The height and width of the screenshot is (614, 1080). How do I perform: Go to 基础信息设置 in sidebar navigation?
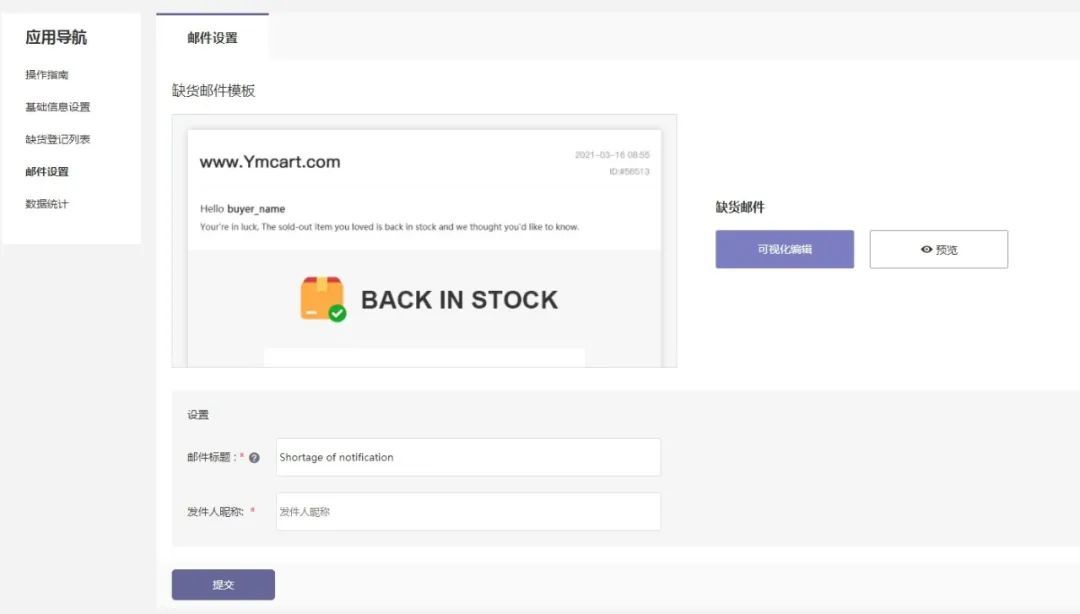[x=58, y=107]
